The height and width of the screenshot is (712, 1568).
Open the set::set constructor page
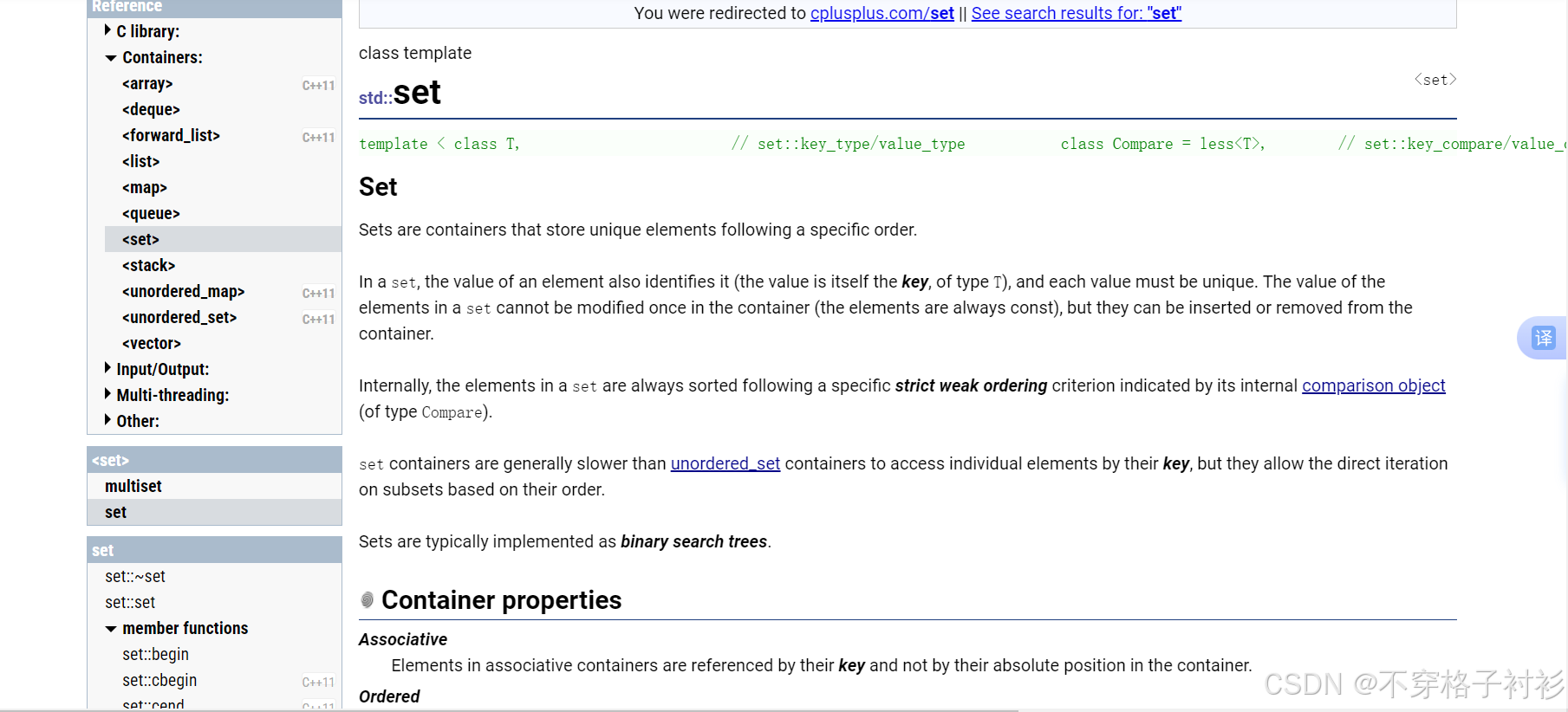click(130, 602)
